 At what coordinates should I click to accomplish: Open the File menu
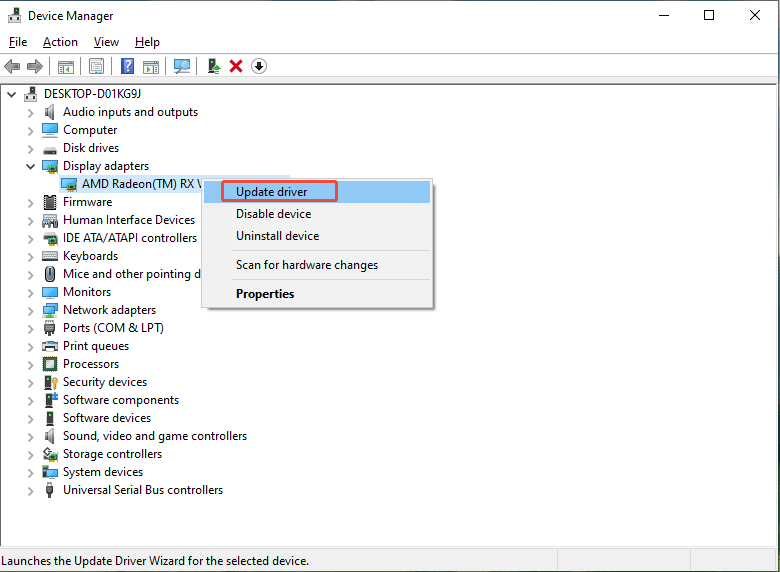(18, 42)
